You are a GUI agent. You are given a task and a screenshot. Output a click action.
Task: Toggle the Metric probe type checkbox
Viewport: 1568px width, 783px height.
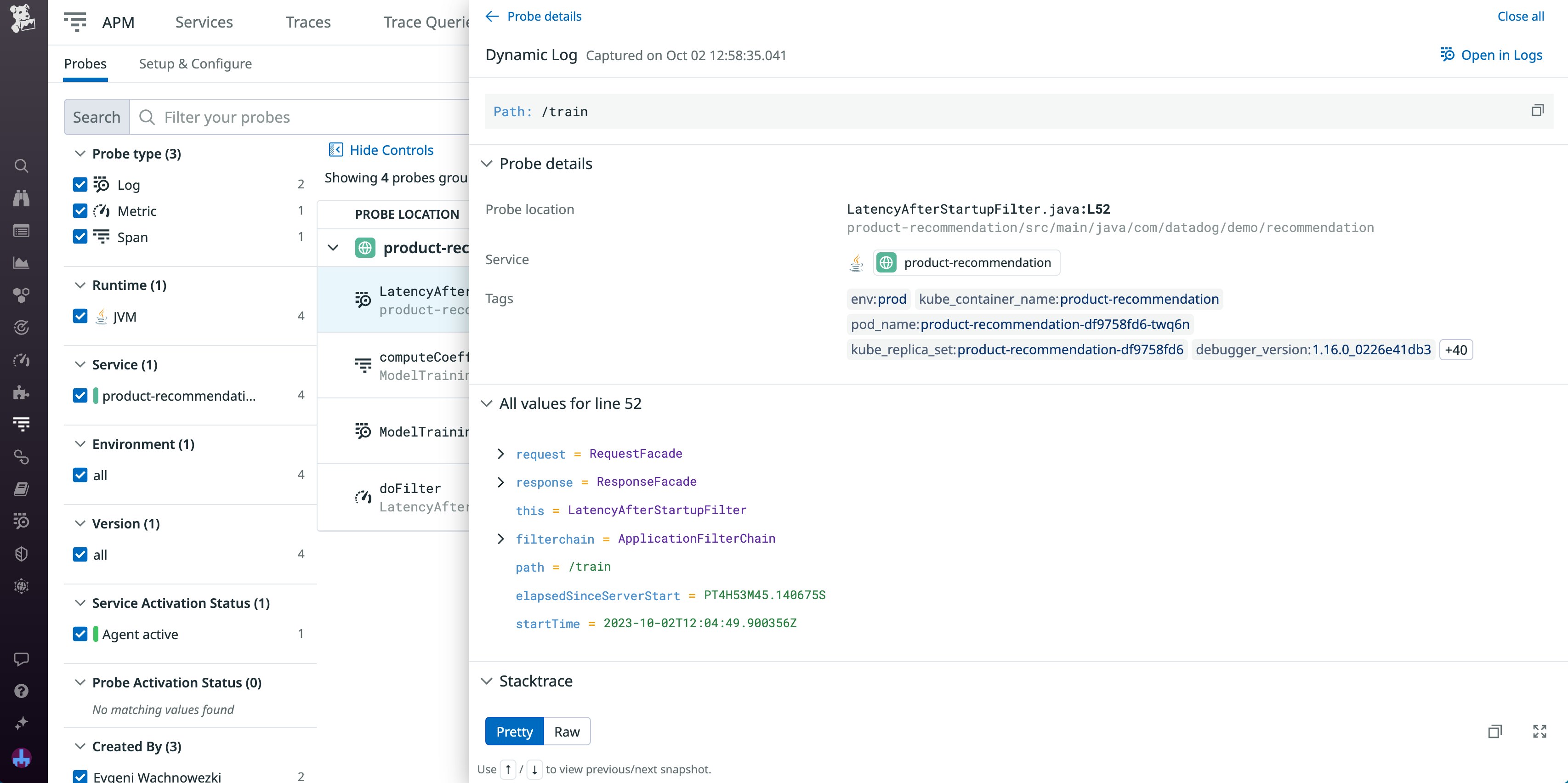point(80,210)
